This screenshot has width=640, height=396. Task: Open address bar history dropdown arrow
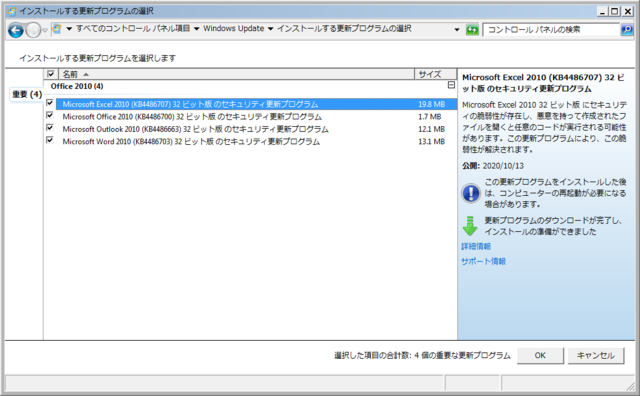[x=457, y=30]
